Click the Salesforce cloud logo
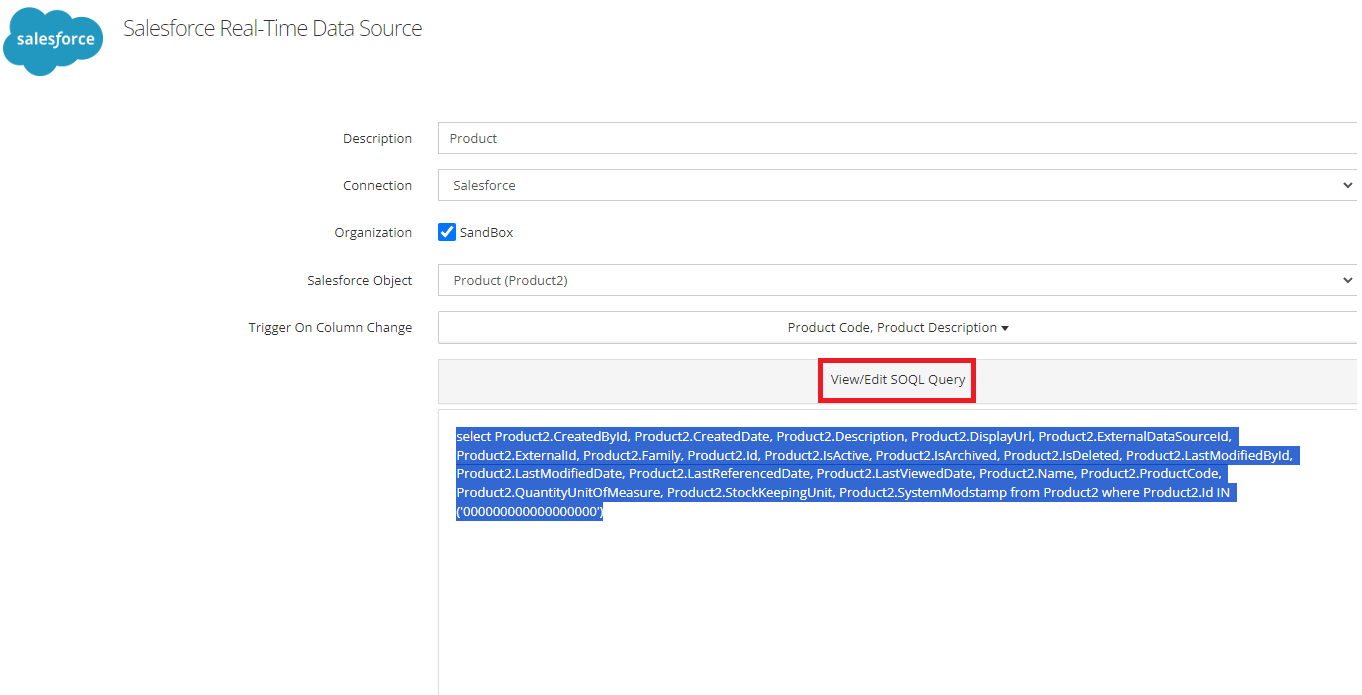The image size is (1362, 695). pos(54,40)
